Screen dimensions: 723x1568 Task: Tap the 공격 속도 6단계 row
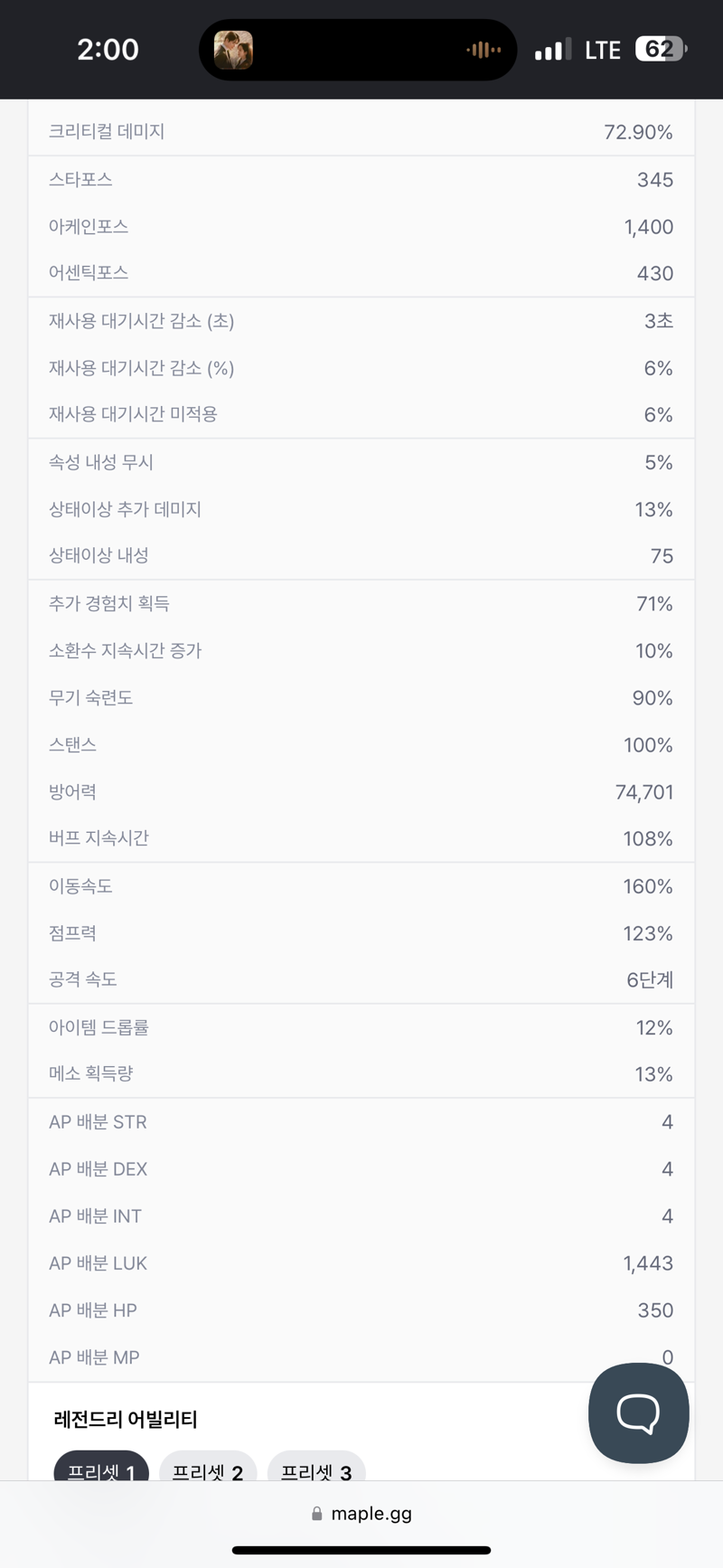click(361, 979)
